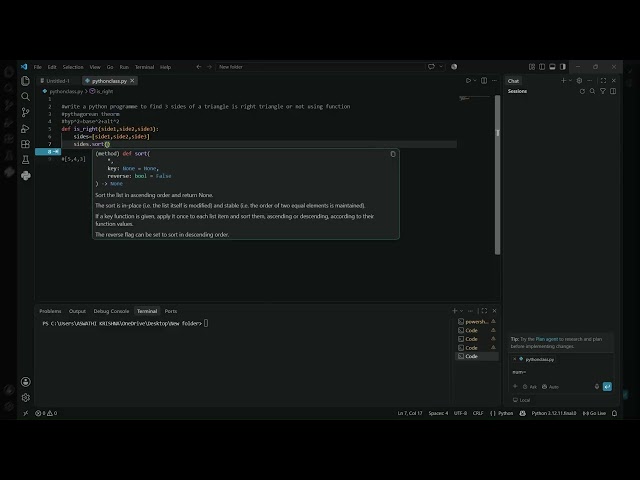Toggle the secondary side bar layout
Viewport: 640px width, 480px height.
[563, 67]
